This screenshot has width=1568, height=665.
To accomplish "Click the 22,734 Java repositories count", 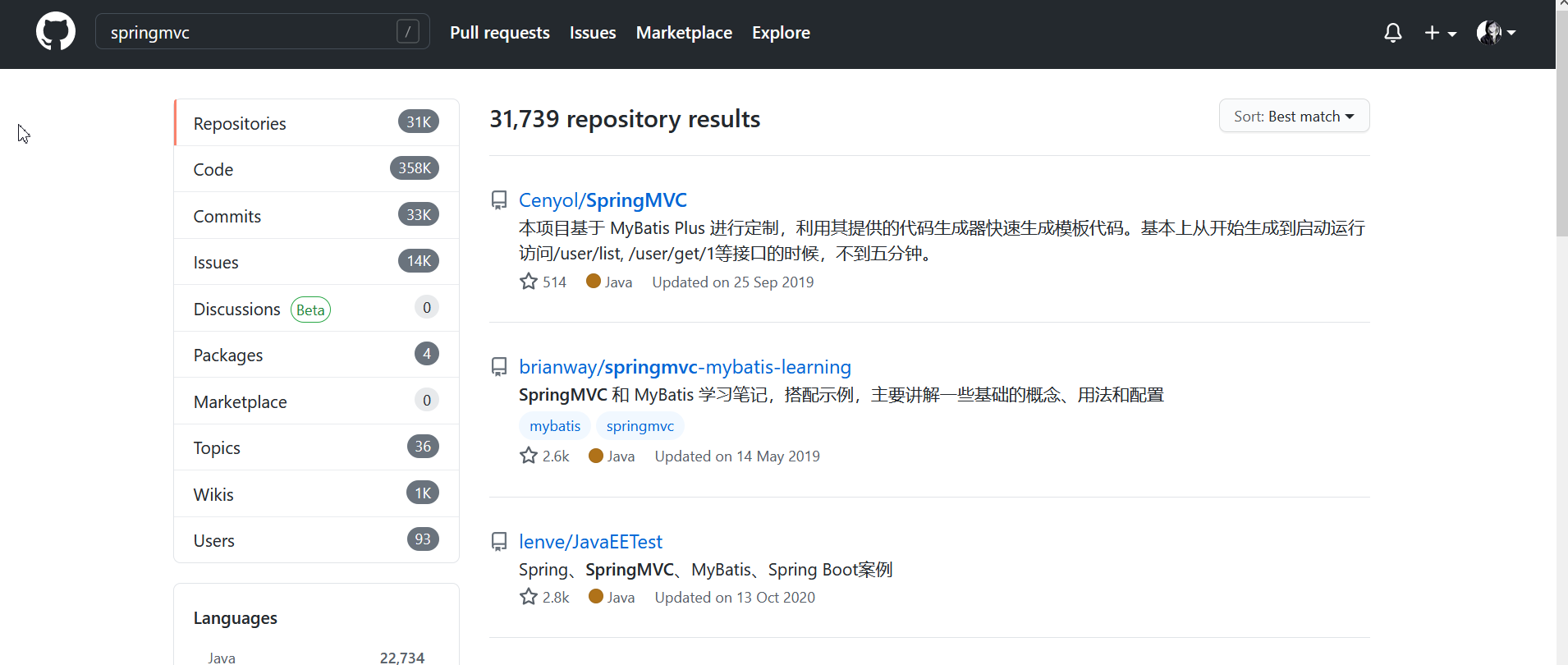I will 402,658.
